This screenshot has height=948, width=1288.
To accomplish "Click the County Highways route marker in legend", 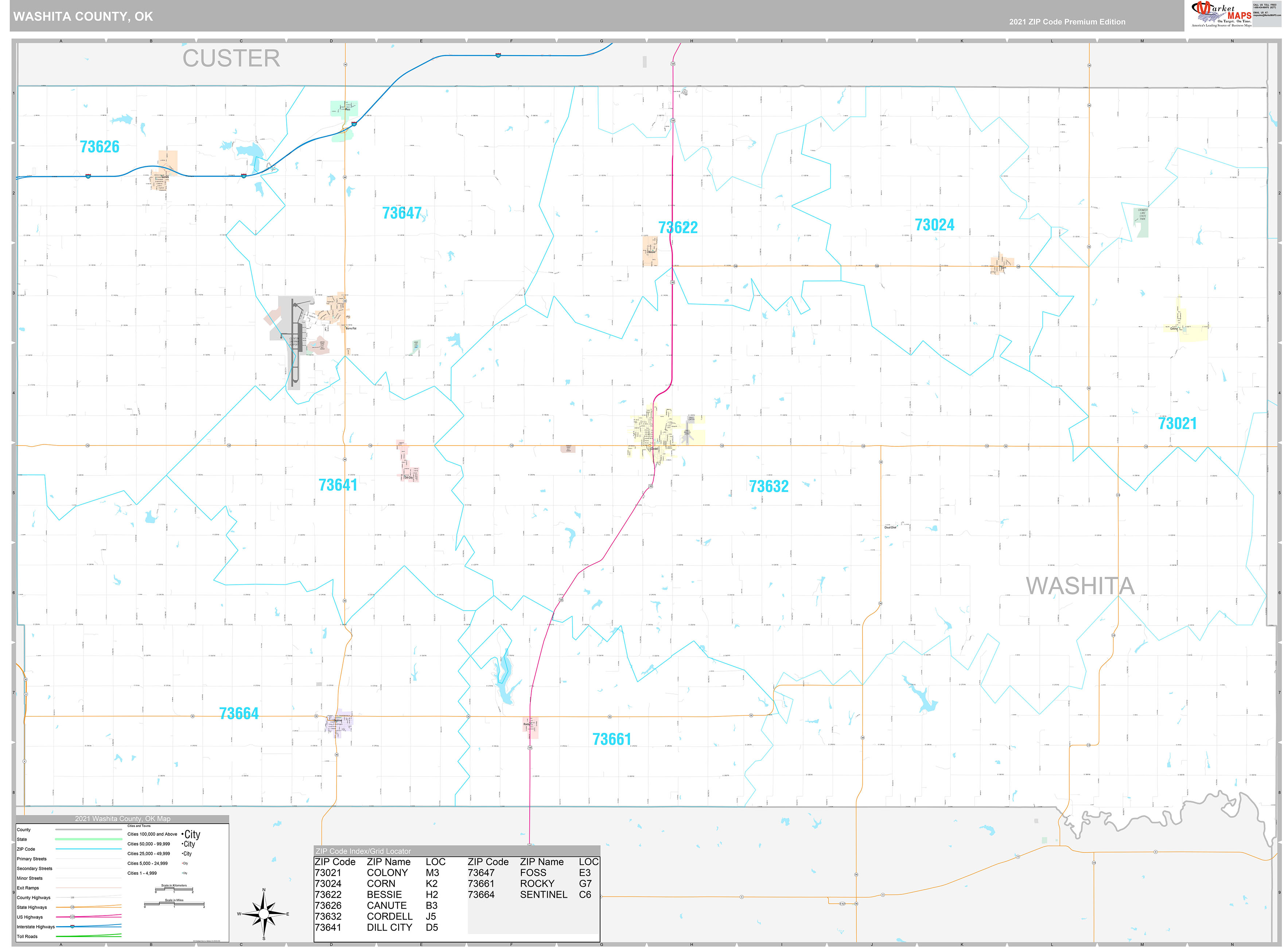I will point(73,898).
